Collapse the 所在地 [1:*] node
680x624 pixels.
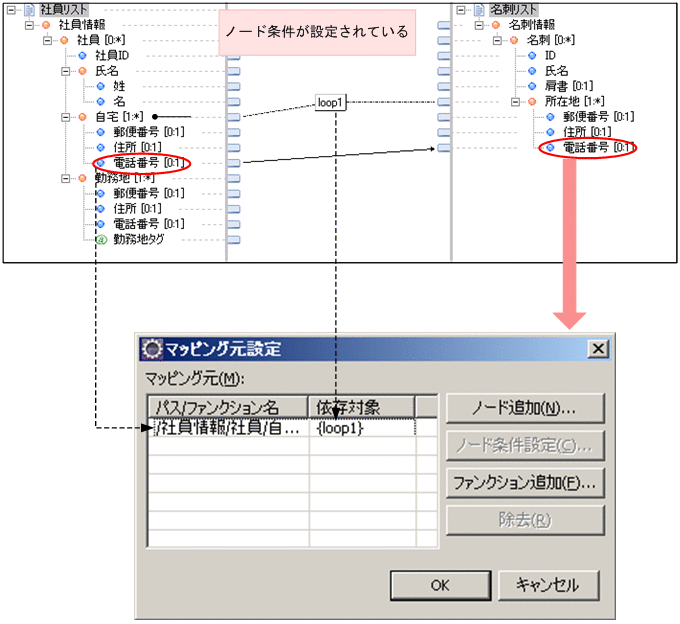tap(515, 102)
